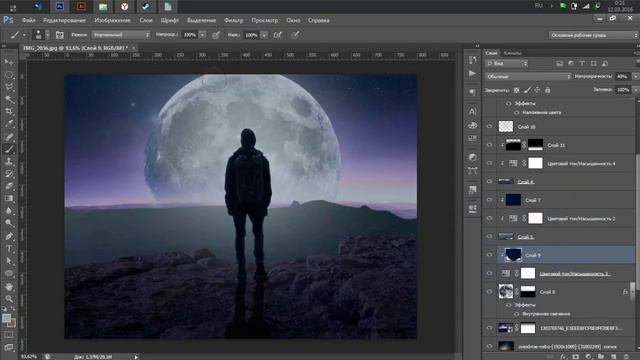This screenshot has height=360, width=640.
Task: Select the Brush tool in the toolbox
Action: point(9,149)
